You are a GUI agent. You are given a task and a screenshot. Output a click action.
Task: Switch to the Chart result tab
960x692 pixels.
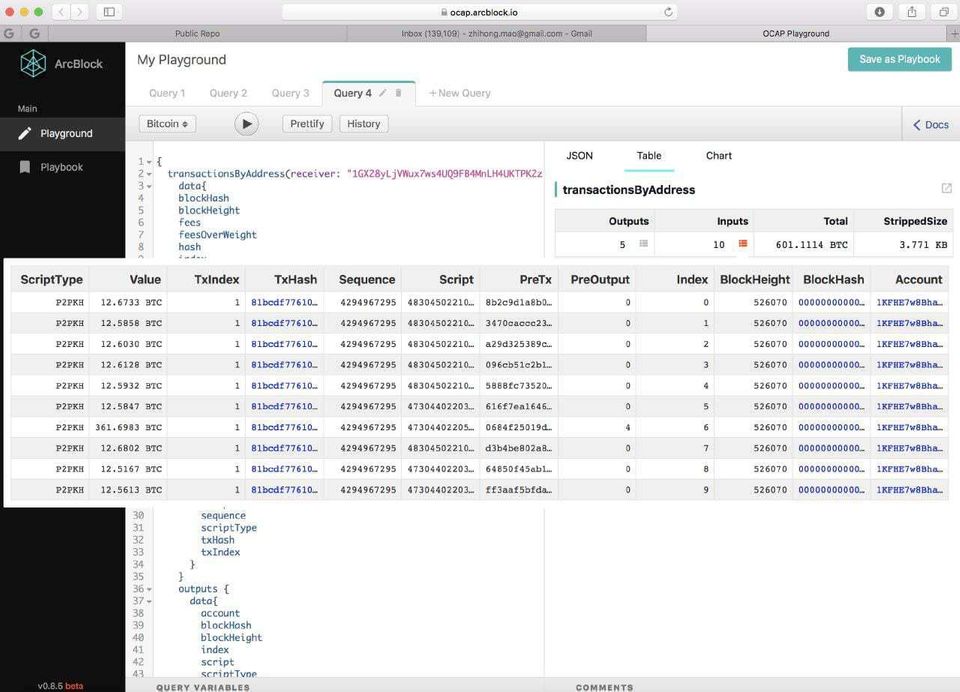coord(718,156)
